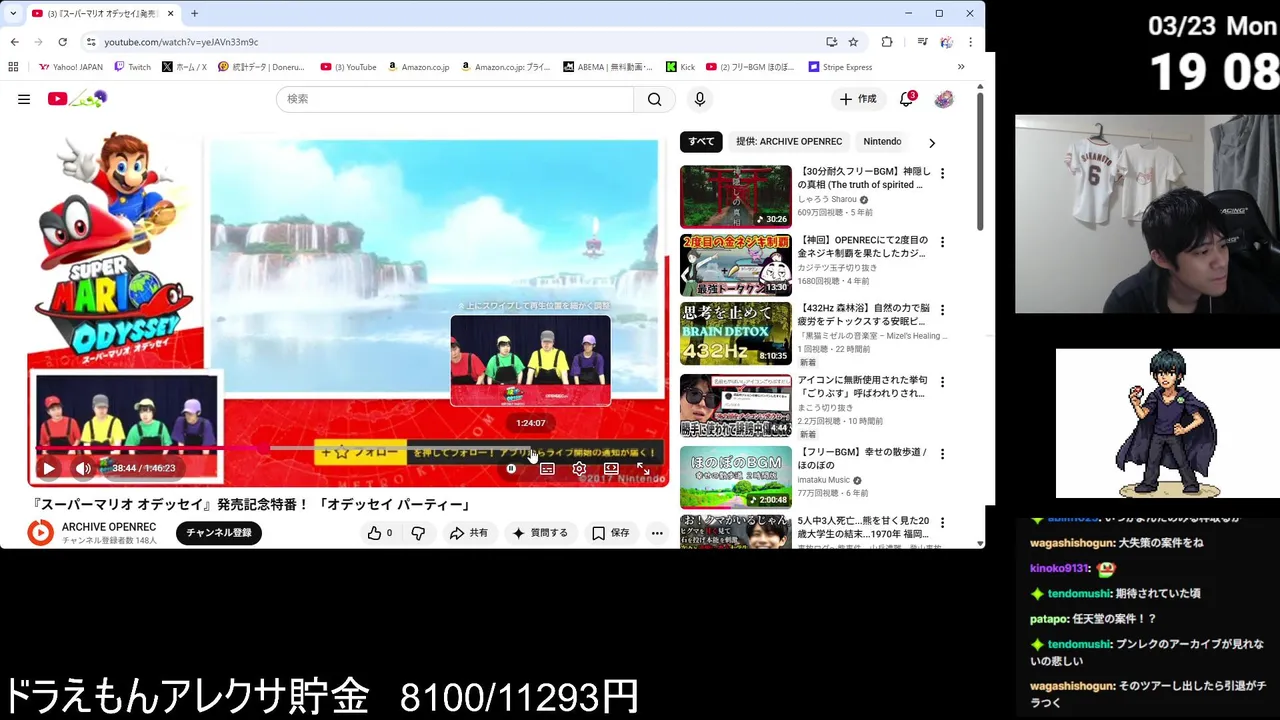Open options for アイコンに無断使用 video
The width and height of the screenshot is (1280, 720).
[942, 381]
